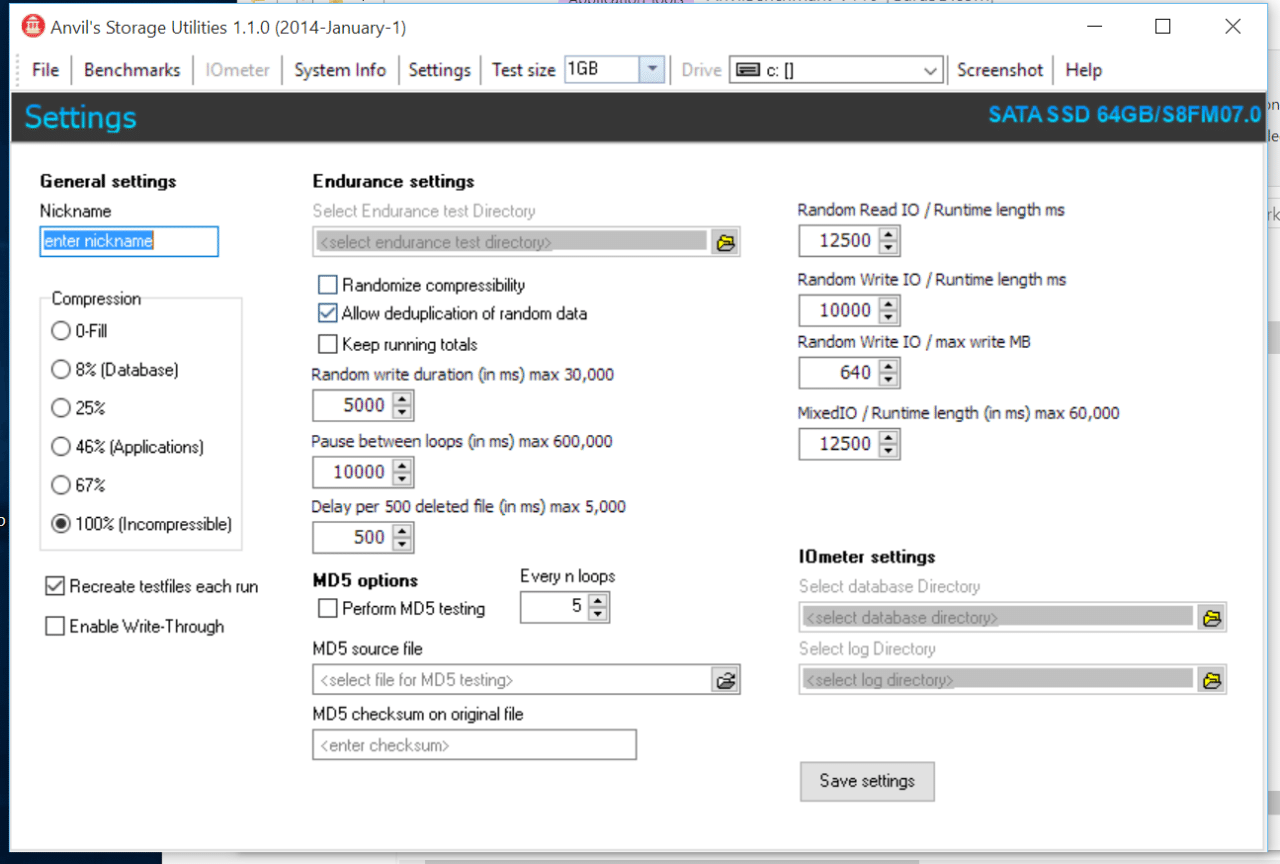Image resolution: width=1280 pixels, height=864 pixels.
Task: Enable Write-Through checkbox
Action: tap(55, 627)
